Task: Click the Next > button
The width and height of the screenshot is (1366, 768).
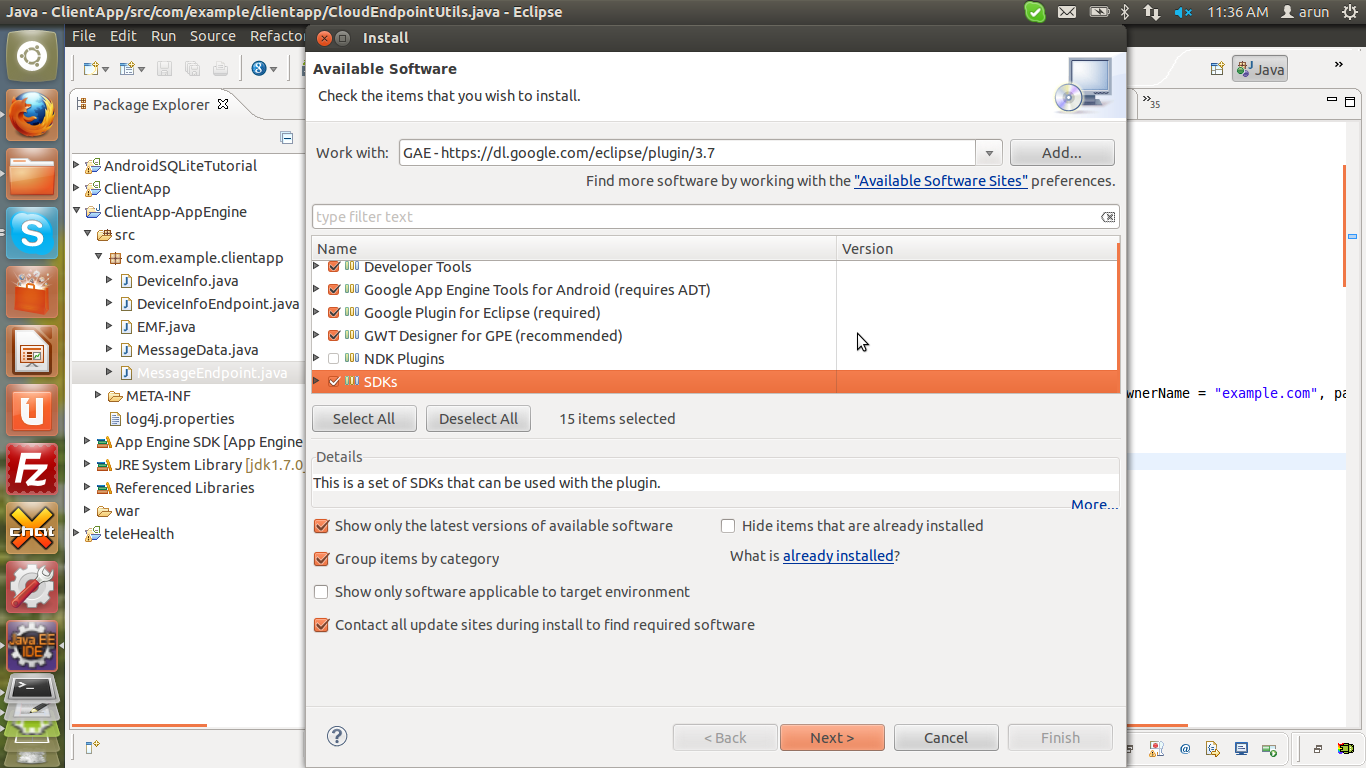Action: pos(832,738)
